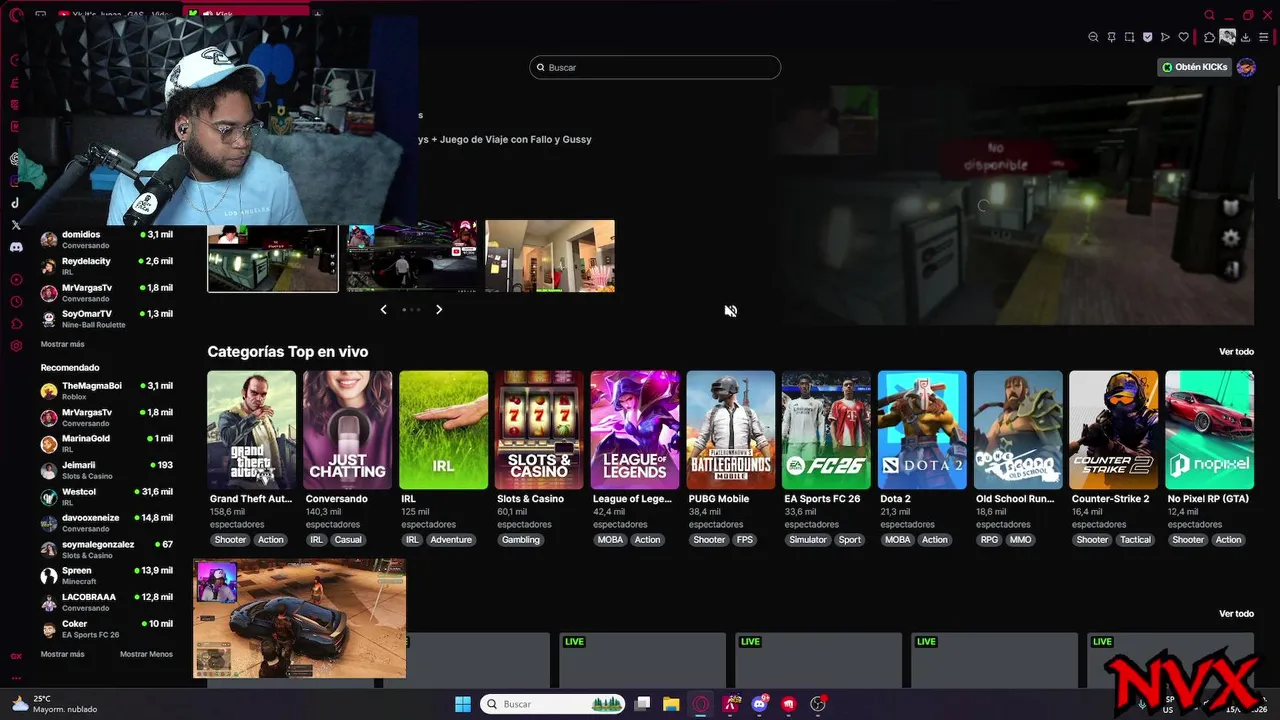Screen dimensions: 1280x720
Task: Click the Shooter tag under Grand Theft Auto
Action: coord(230,540)
